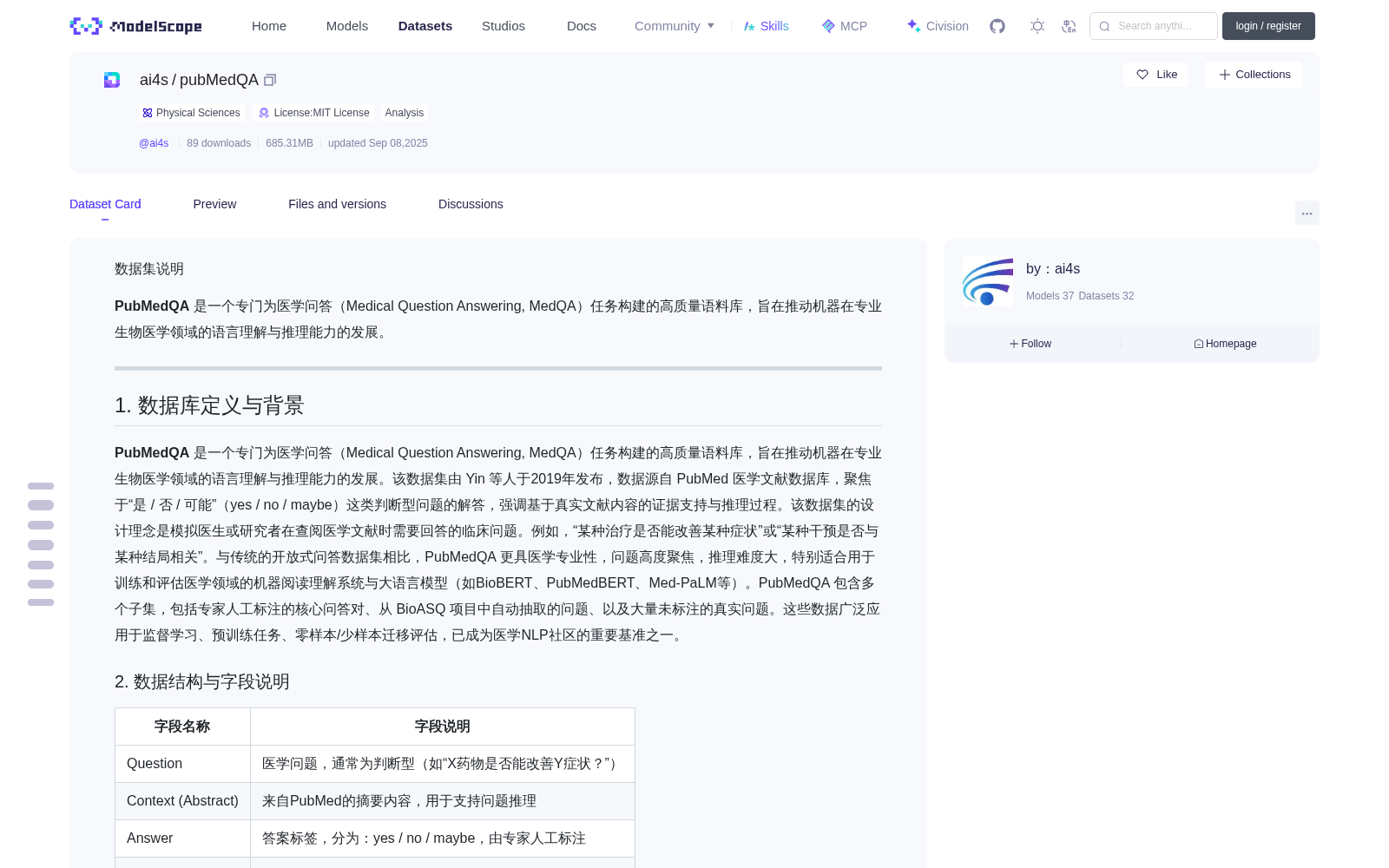Screen dimensions: 1389x868
Task: Click the '2. 数据结构与字段说明' heading
Action: pyautogui.click(x=202, y=682)
